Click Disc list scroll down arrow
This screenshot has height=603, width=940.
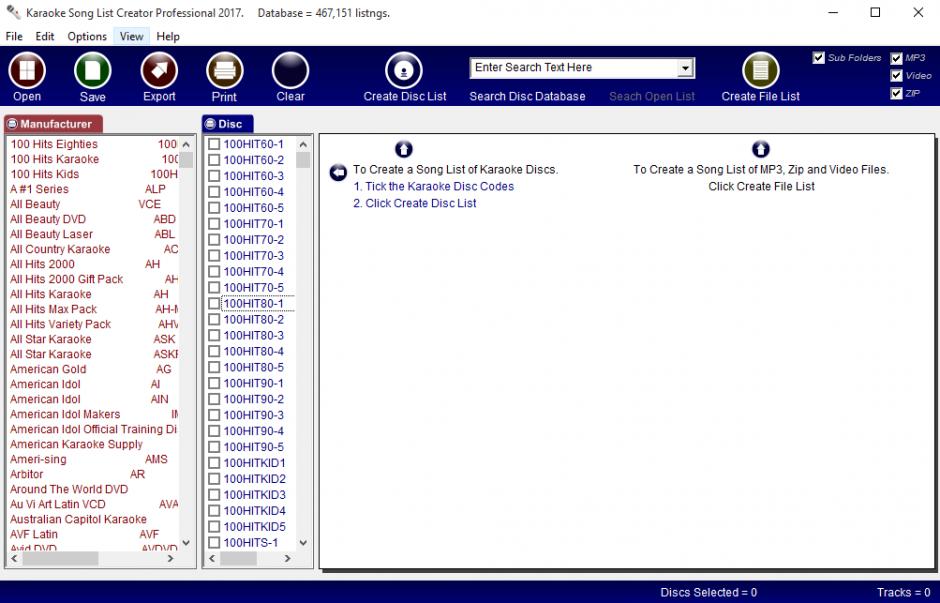point(303,542)
